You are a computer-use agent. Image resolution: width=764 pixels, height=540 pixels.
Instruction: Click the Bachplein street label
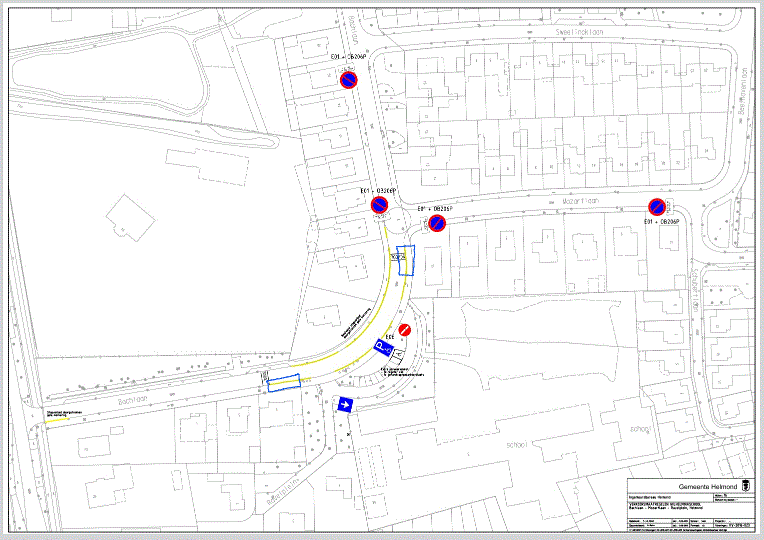point(281,489)
